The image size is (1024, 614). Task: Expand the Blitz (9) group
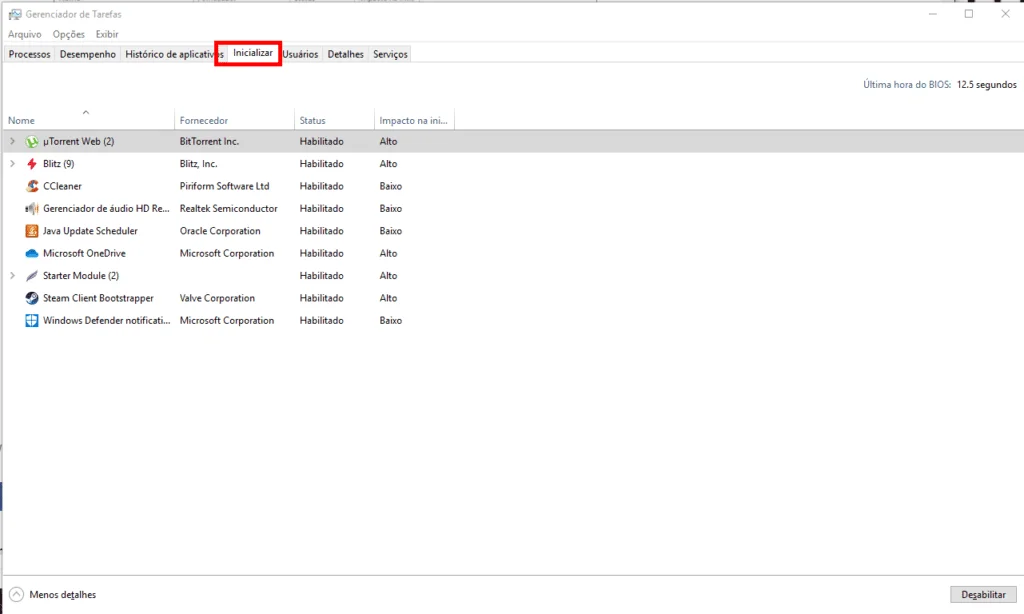[x=12, y=163]
